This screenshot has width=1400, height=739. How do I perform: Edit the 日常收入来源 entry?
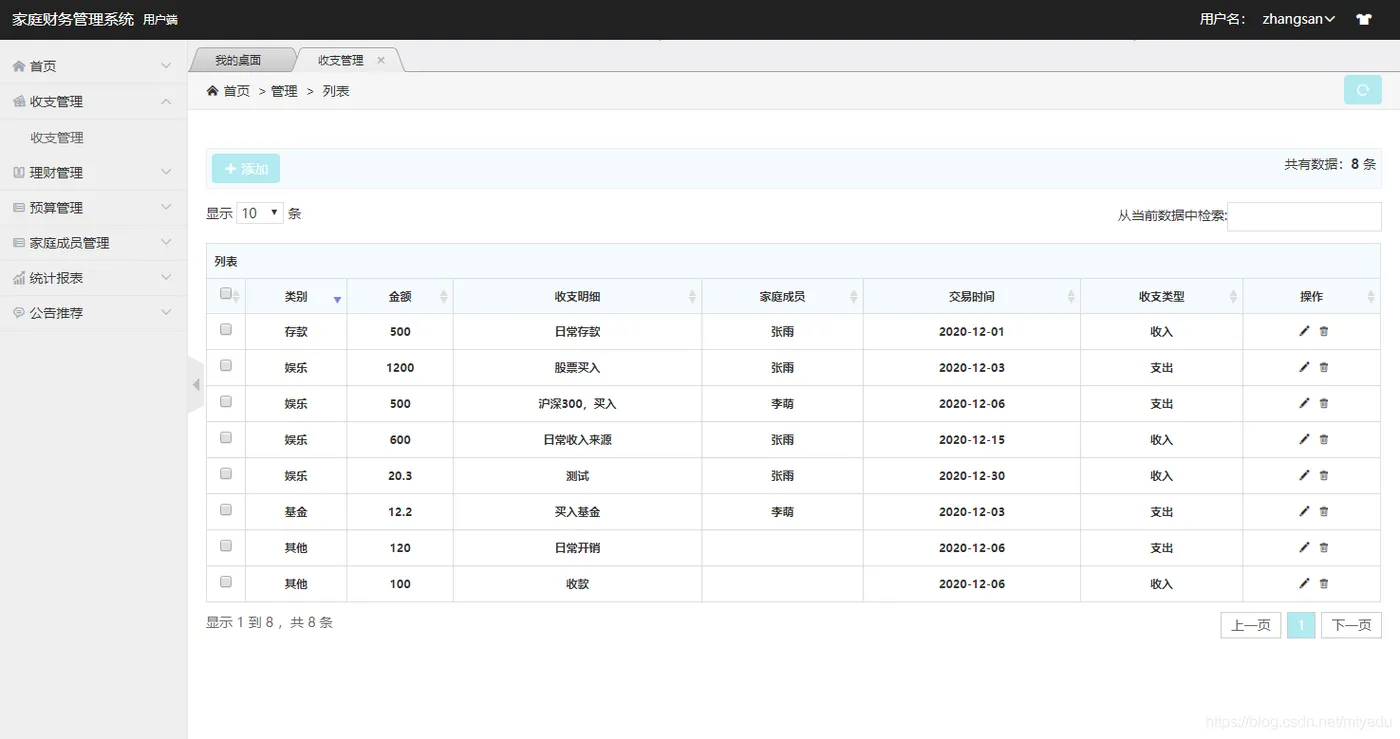[x=1304, y=439]
